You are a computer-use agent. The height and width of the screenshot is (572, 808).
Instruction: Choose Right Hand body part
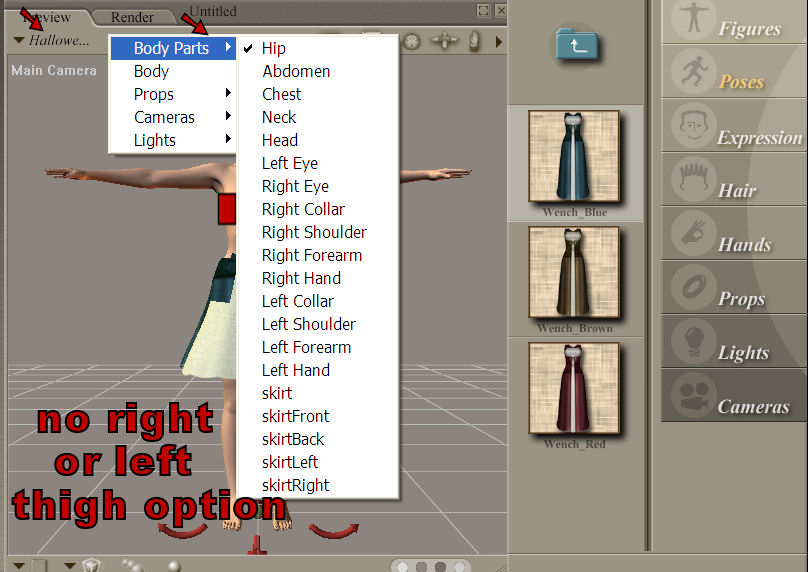[318, 278]
